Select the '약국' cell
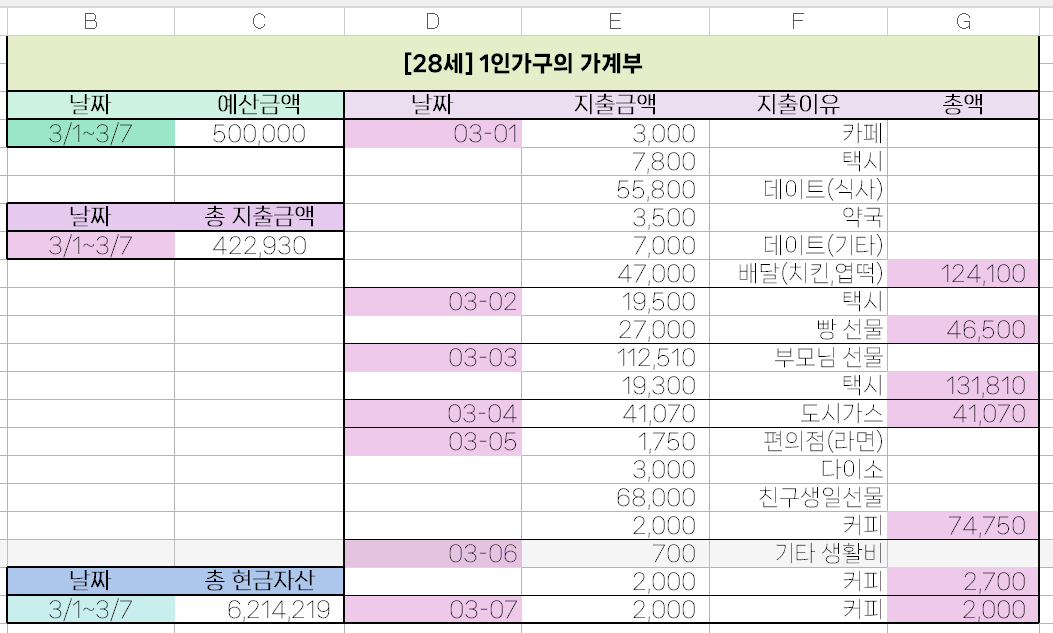 (798, 217)
